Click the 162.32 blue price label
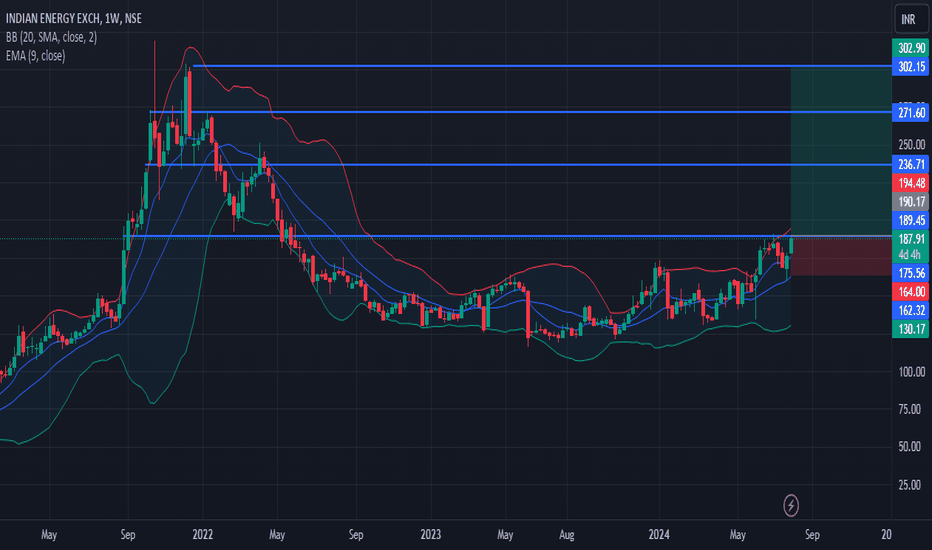The width and height of the screenshot is (932, 550). [911, 310]
